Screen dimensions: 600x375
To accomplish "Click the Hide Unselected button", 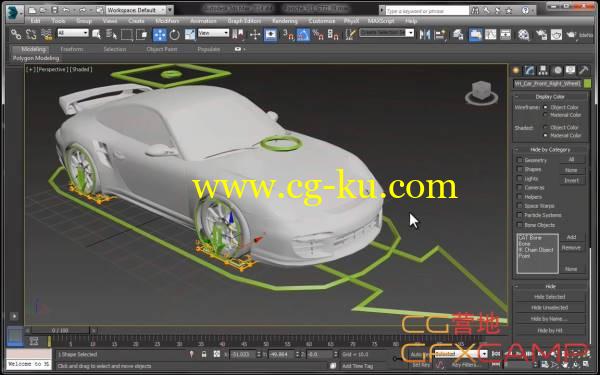I will click(x=549, y=308).
